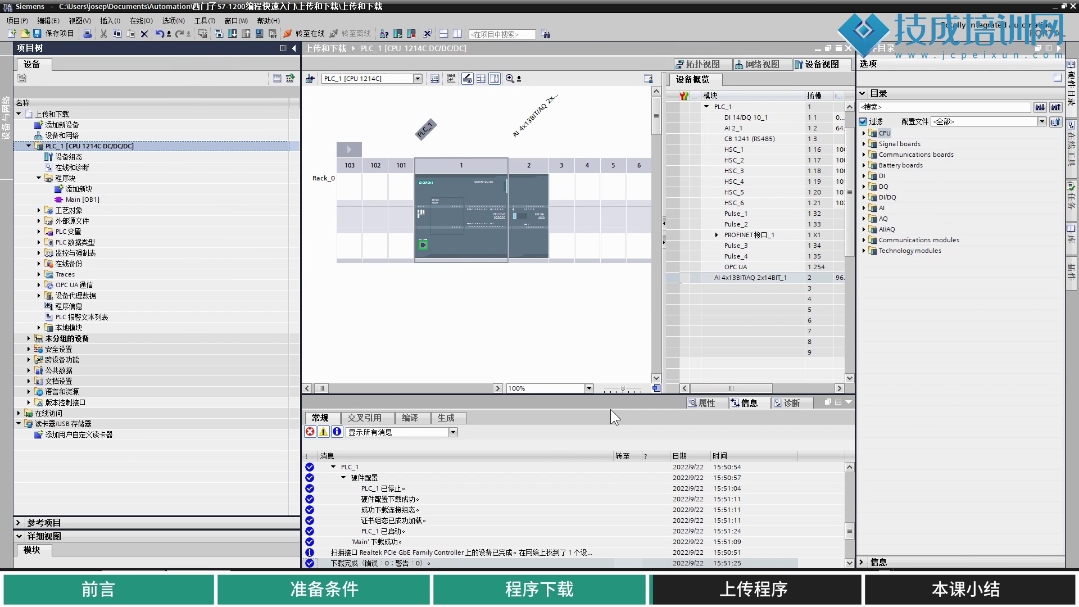Collapse the 详细视图 detail view section

(x=19, y=536)
